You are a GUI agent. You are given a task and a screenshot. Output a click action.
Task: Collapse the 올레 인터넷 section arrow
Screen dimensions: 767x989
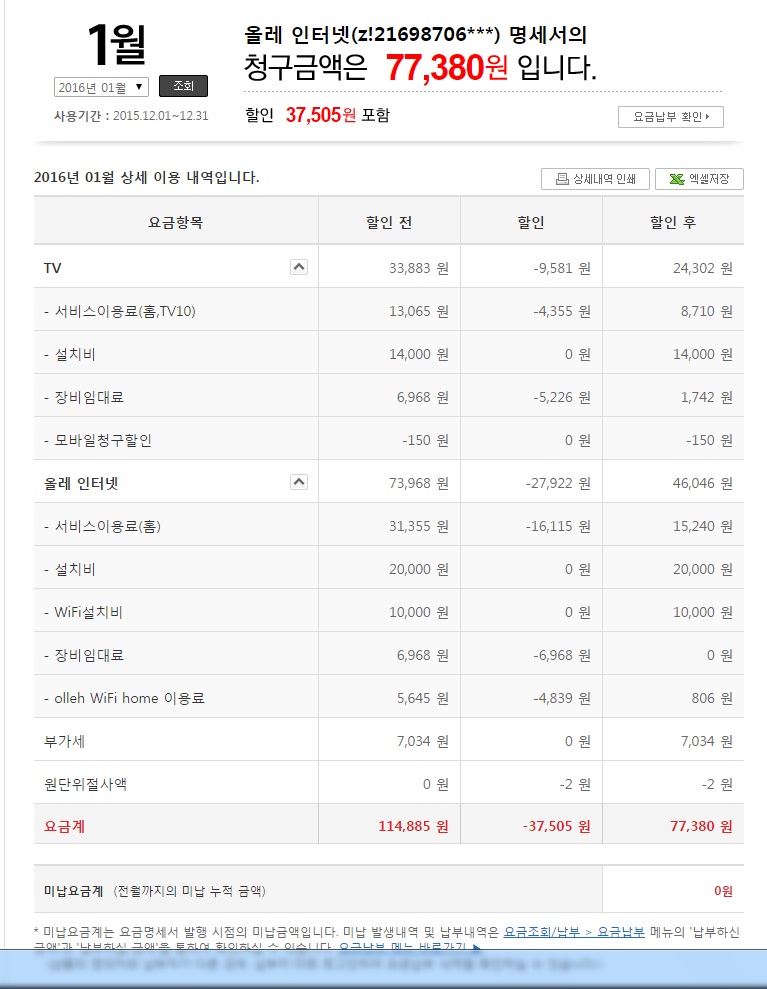click(x=298, y=482)
